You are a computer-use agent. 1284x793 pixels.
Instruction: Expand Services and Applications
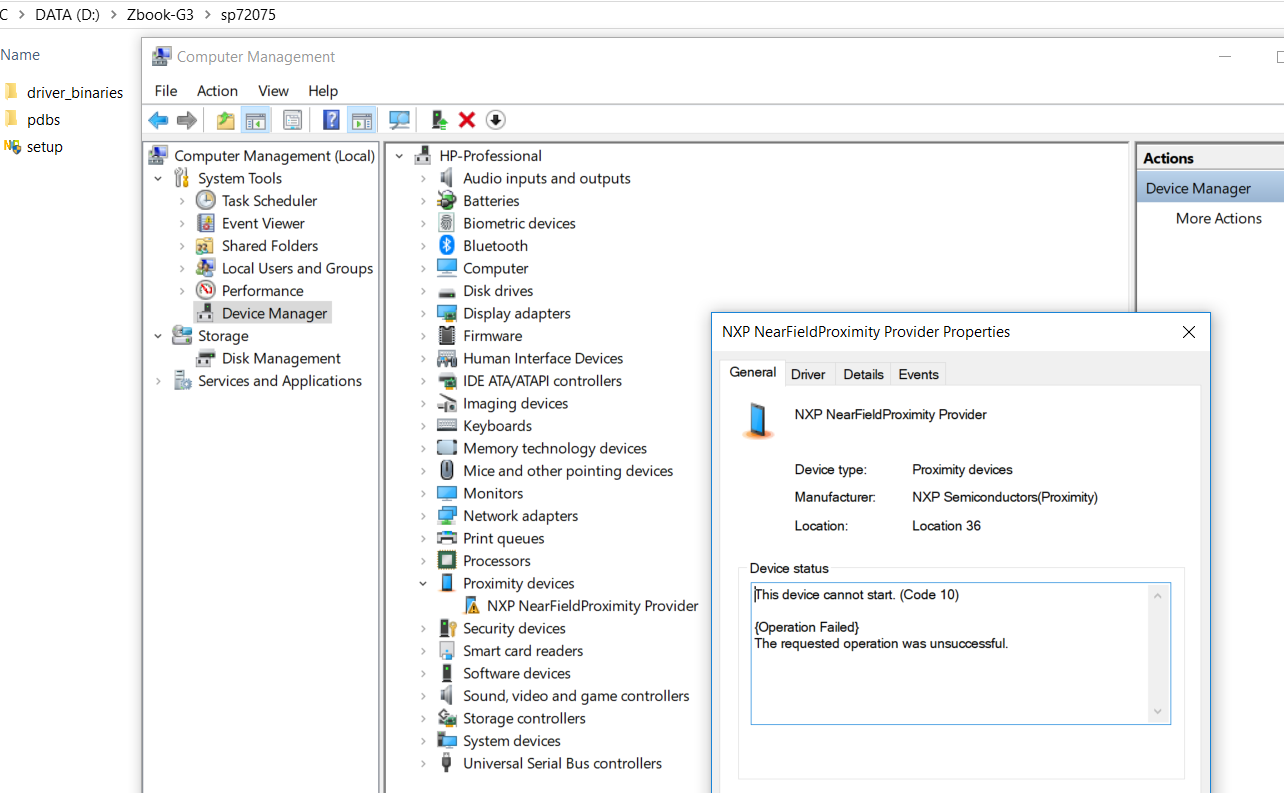tap(158, 381)
